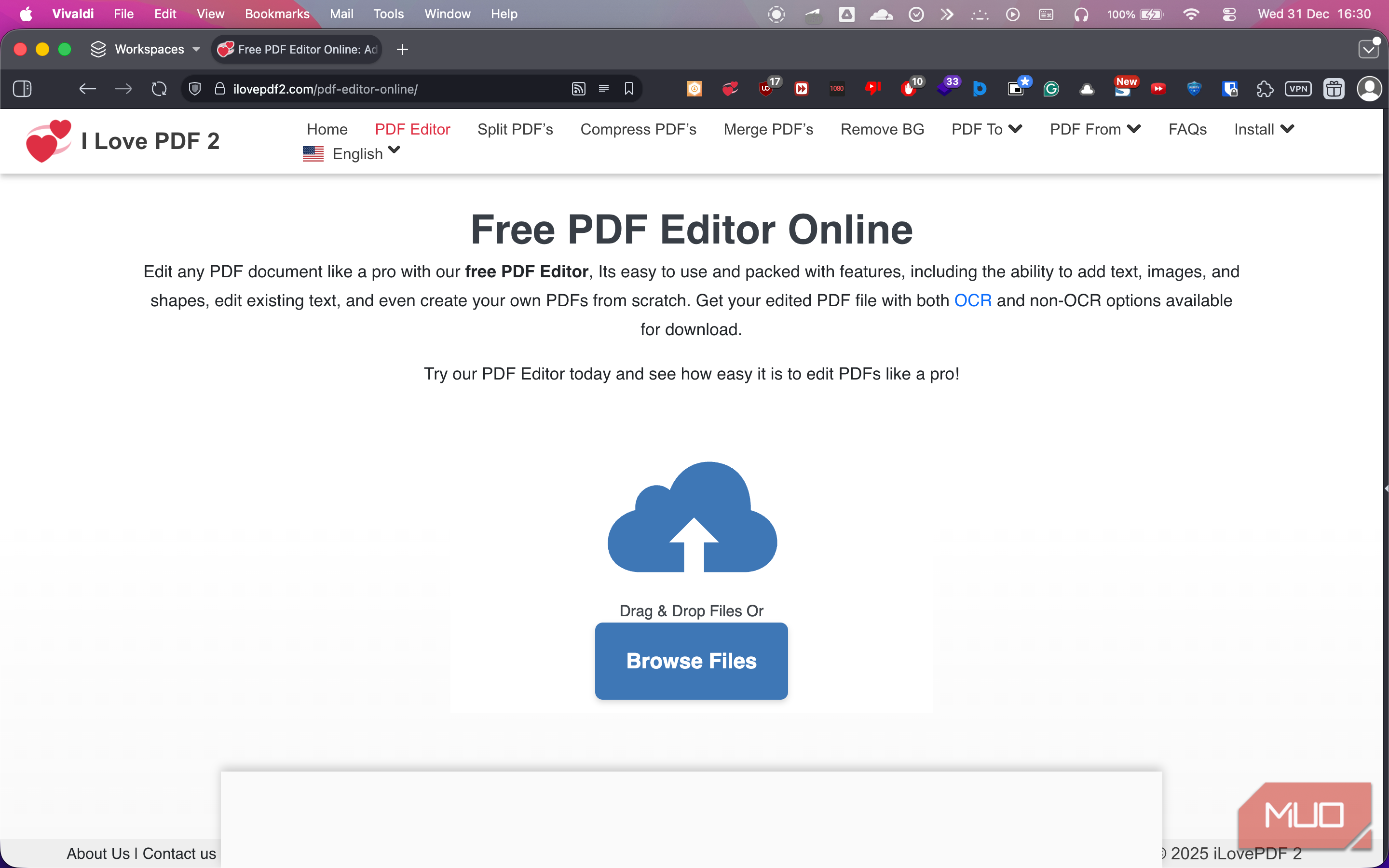
Task: Open the Contact us footer link
Action: tap(179, 853)
